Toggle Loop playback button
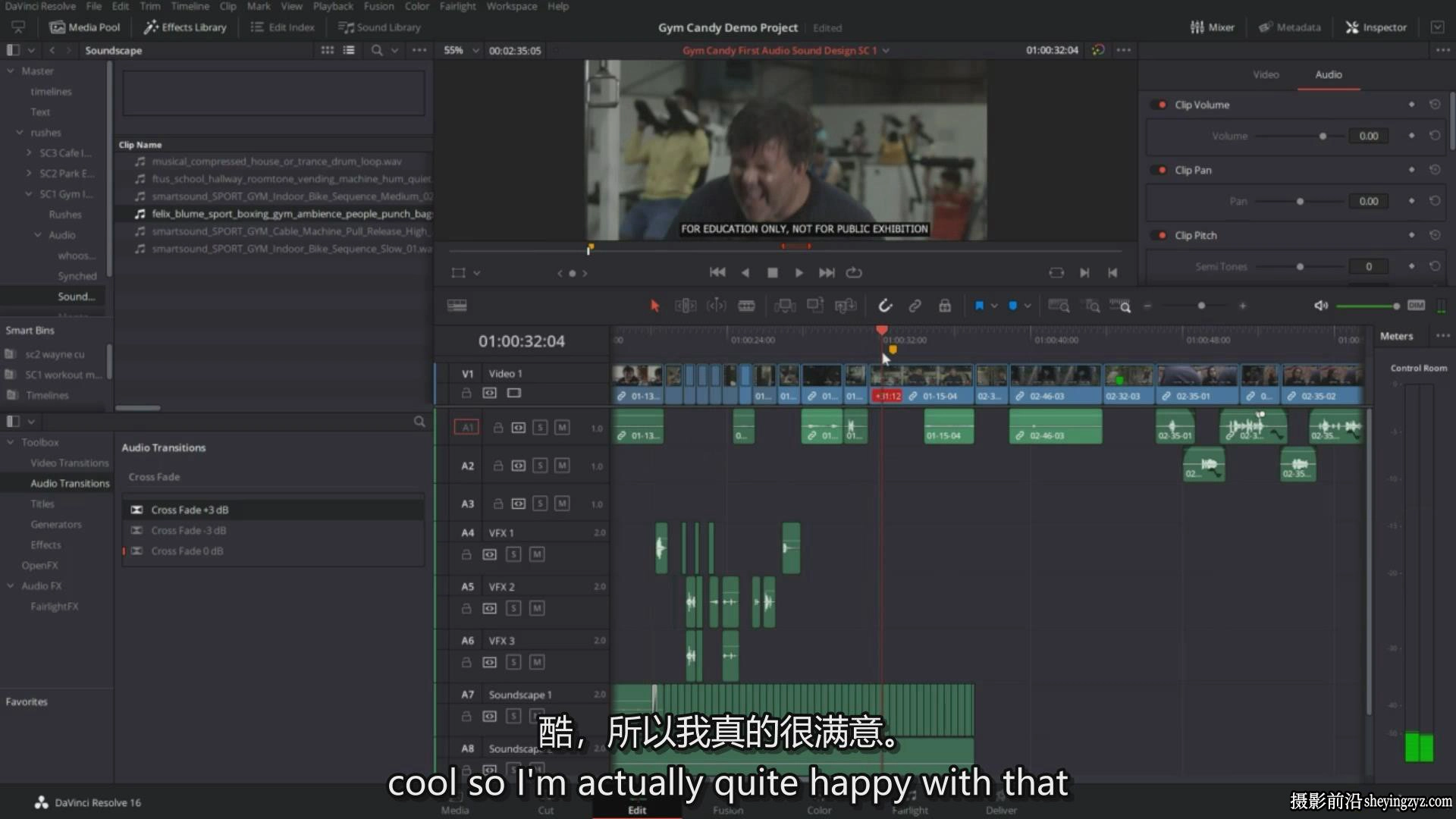1456x819 pixels. 854,272
